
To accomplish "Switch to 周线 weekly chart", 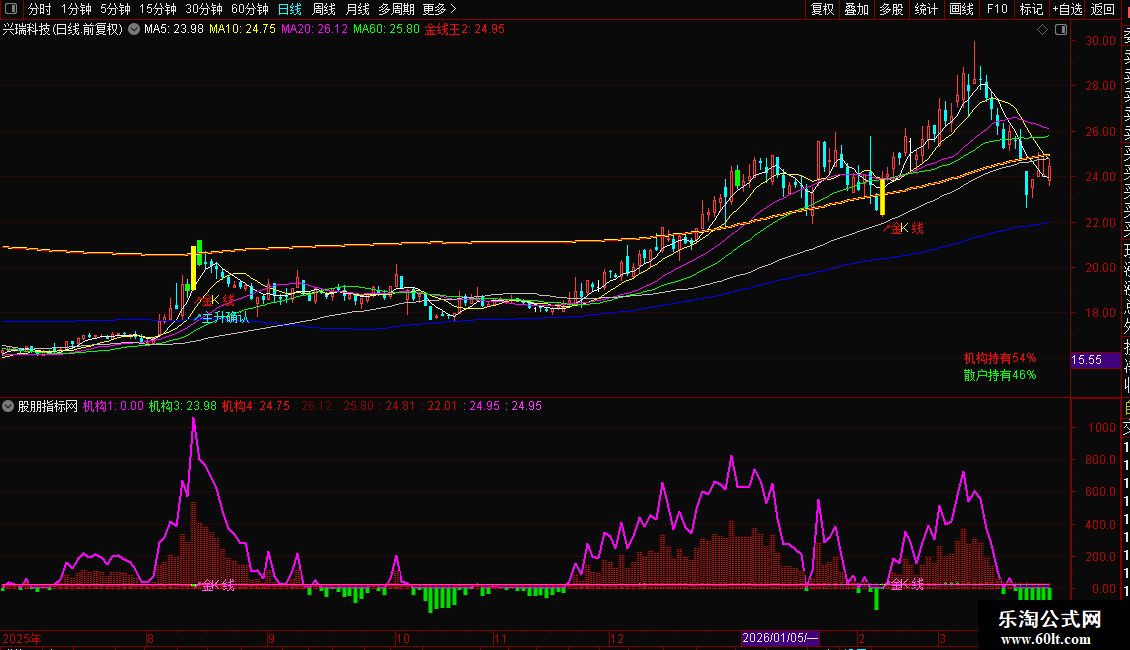I will tap(324, 9).
